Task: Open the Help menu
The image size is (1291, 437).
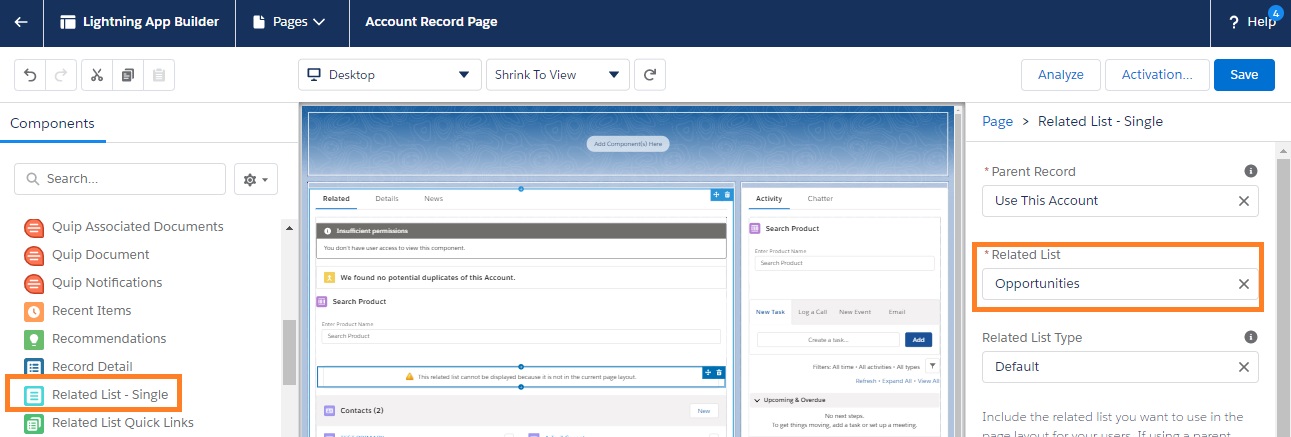Action: coord(1250,22)
